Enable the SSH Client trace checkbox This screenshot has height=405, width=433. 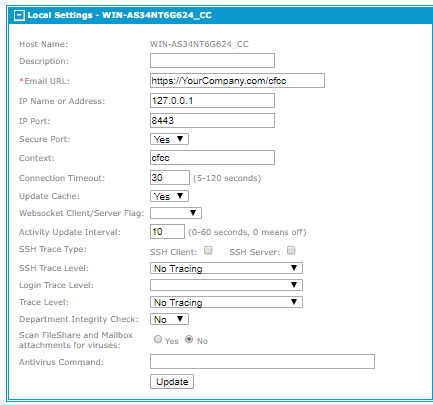pyautogui.click(x=208, y=250)
